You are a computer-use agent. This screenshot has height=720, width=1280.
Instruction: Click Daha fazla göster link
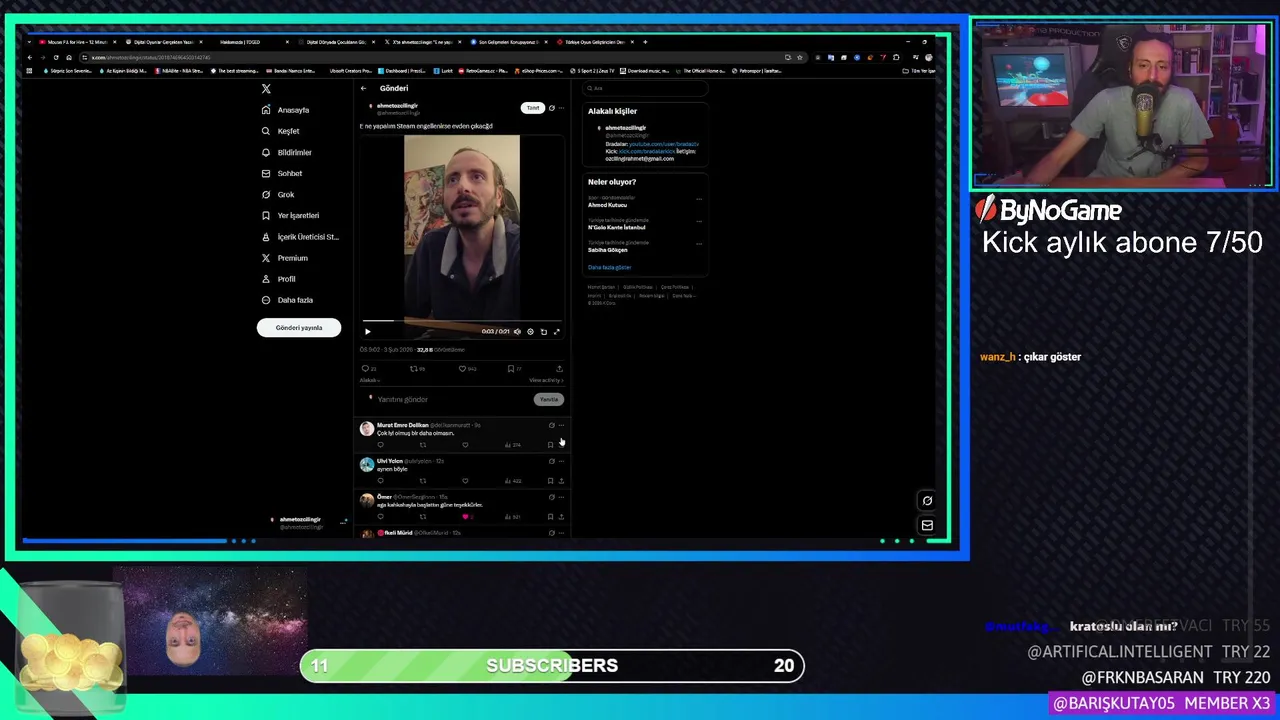pos(609,267)
